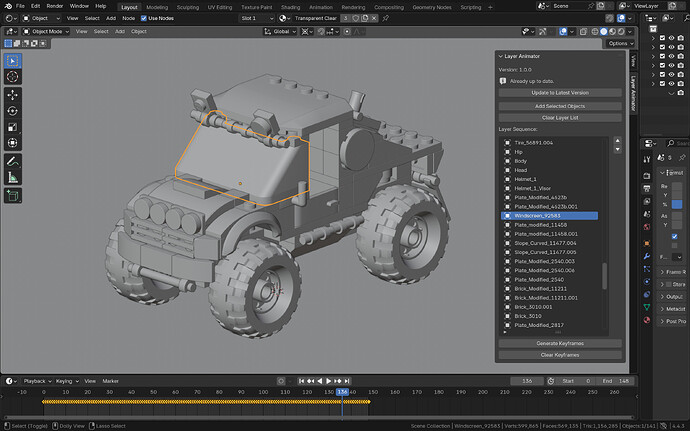Select the Select Box tool

coord(13,61)
